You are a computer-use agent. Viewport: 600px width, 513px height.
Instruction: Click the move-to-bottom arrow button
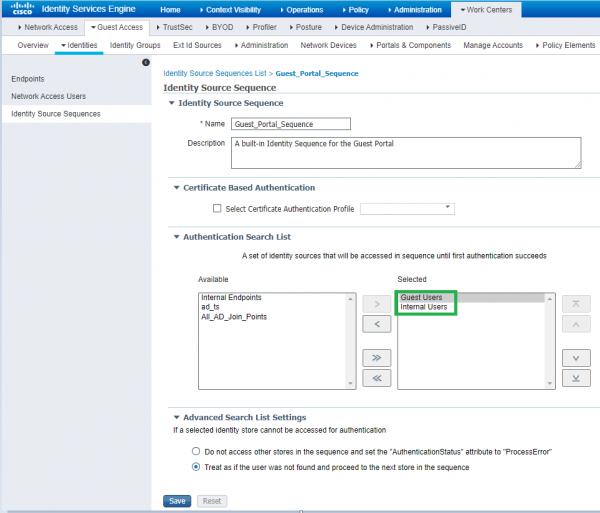tap(576, 377)
